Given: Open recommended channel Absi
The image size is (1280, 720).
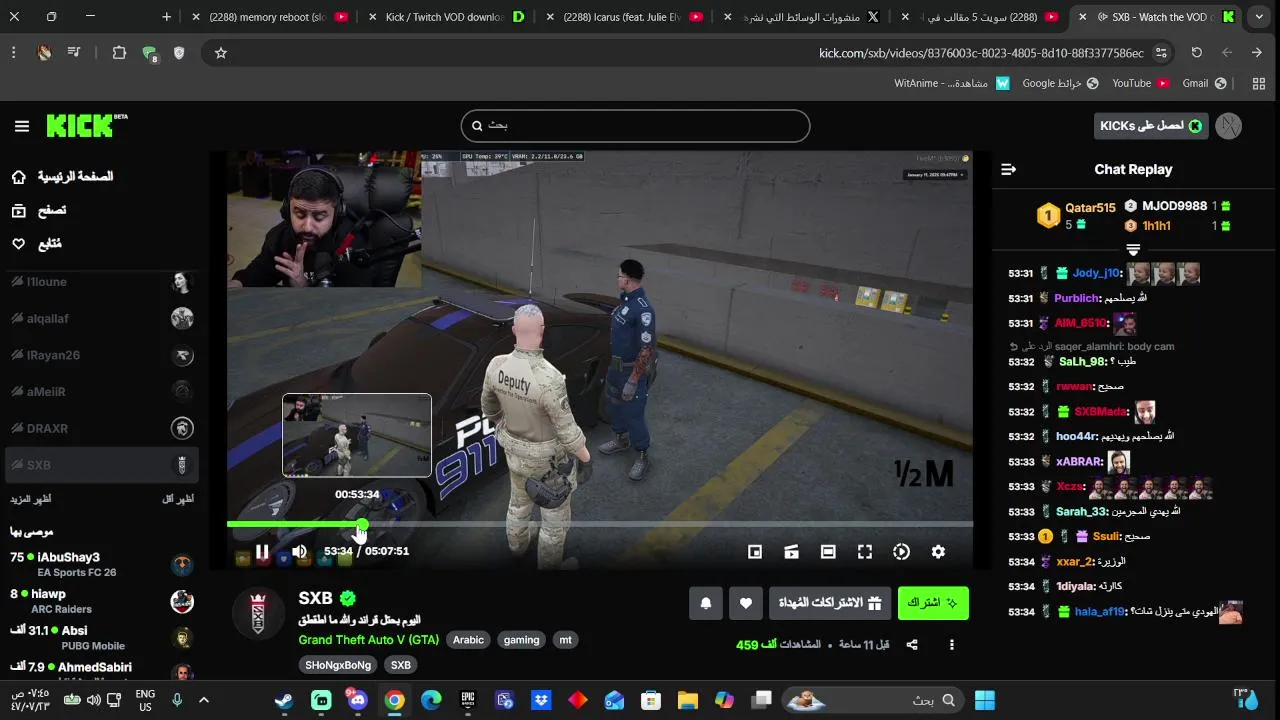Looking at the screenshot, I should coord(101,638).
